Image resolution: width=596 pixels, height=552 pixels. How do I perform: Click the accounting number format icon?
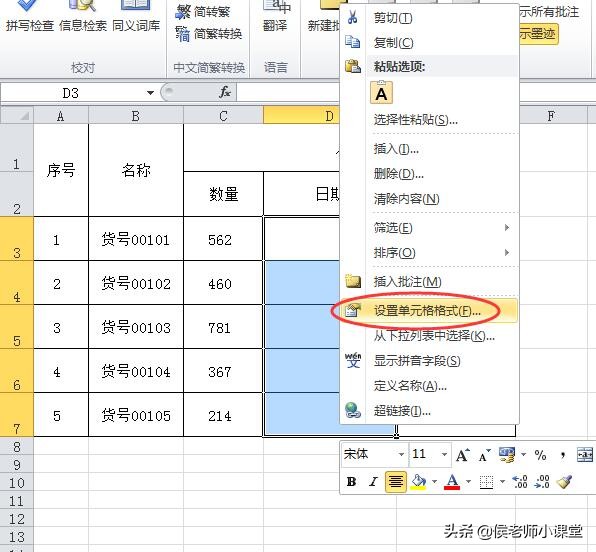click(507, 454)
